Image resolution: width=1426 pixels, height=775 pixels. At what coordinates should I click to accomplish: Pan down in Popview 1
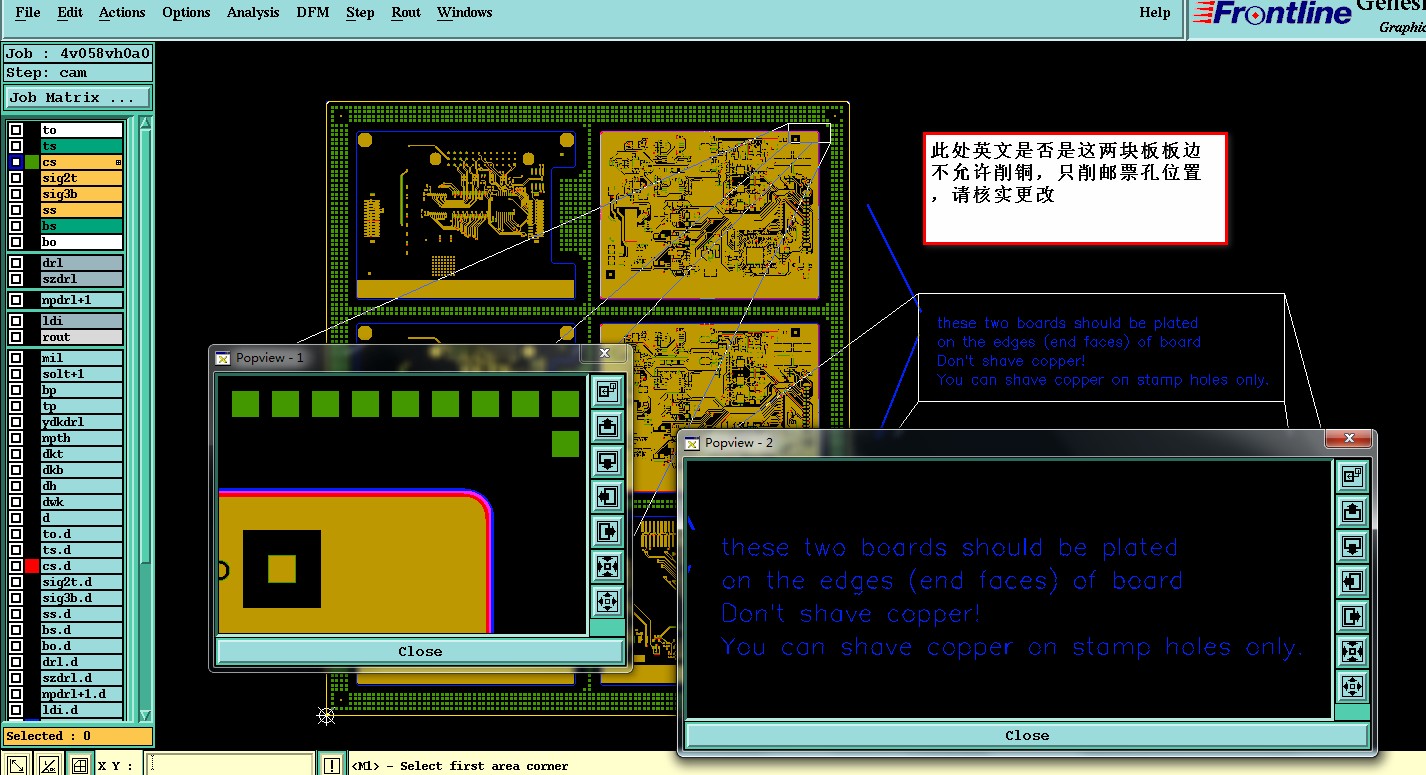(606, 461)
